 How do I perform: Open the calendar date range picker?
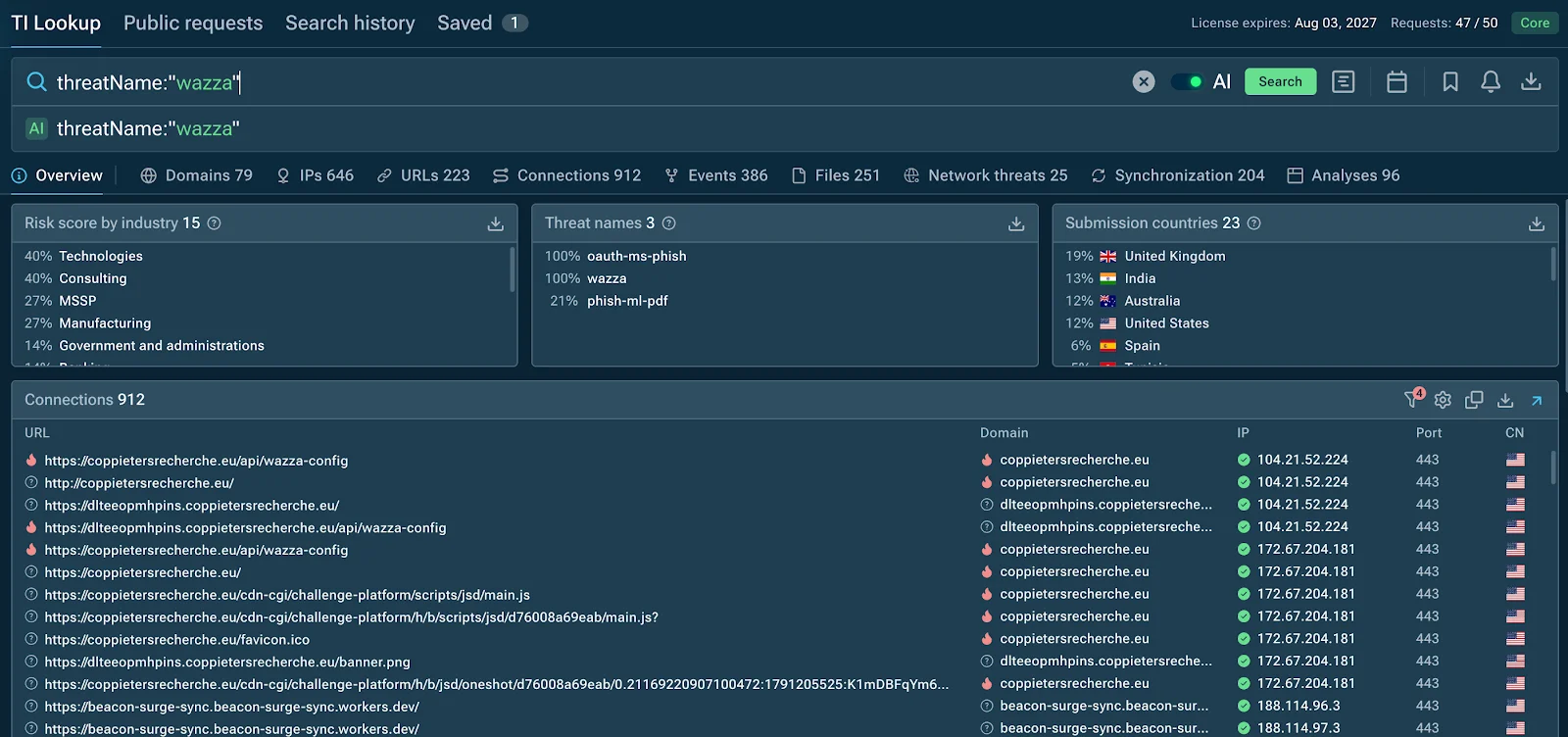point(1396,81)
